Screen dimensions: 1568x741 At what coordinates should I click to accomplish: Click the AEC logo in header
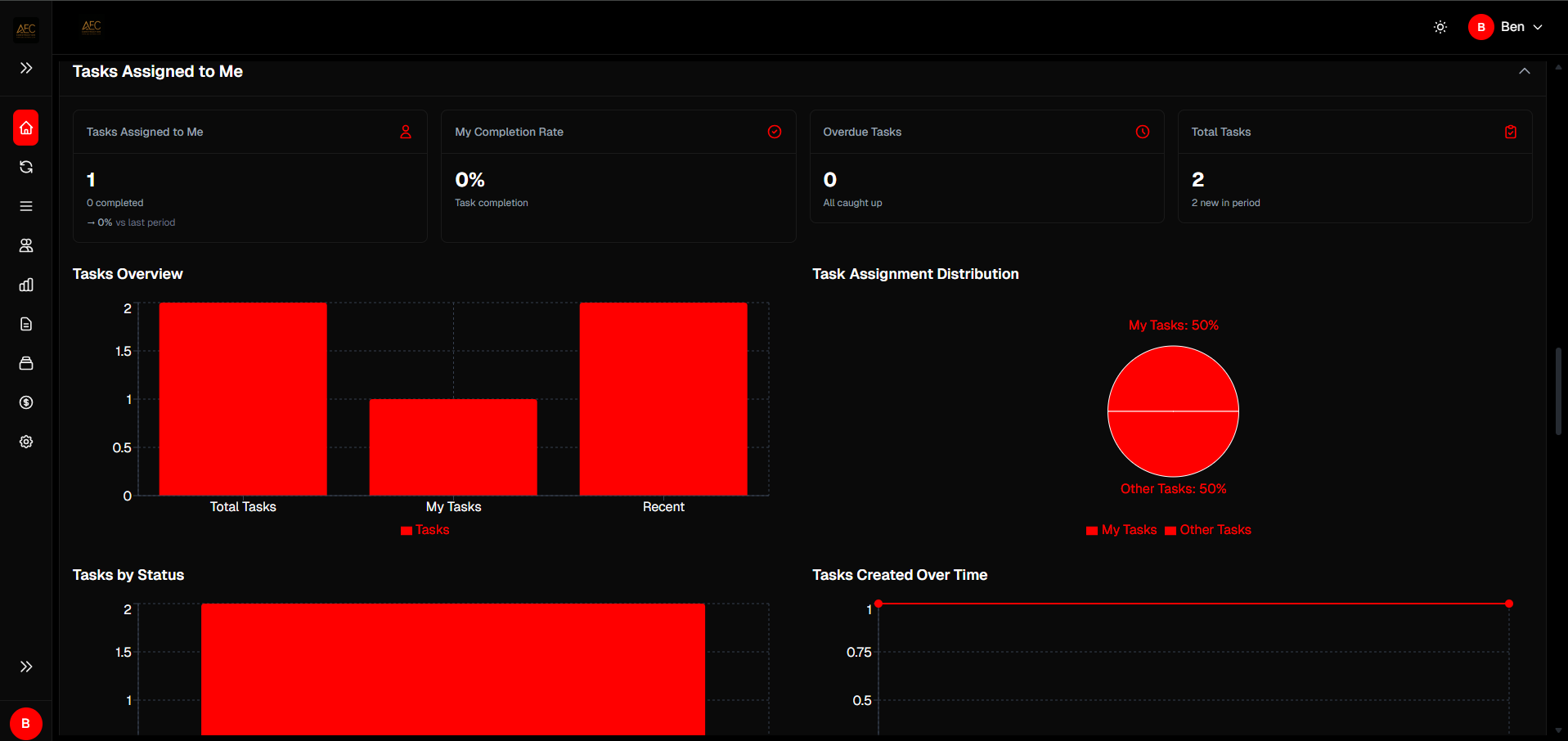tap(92, 27)
